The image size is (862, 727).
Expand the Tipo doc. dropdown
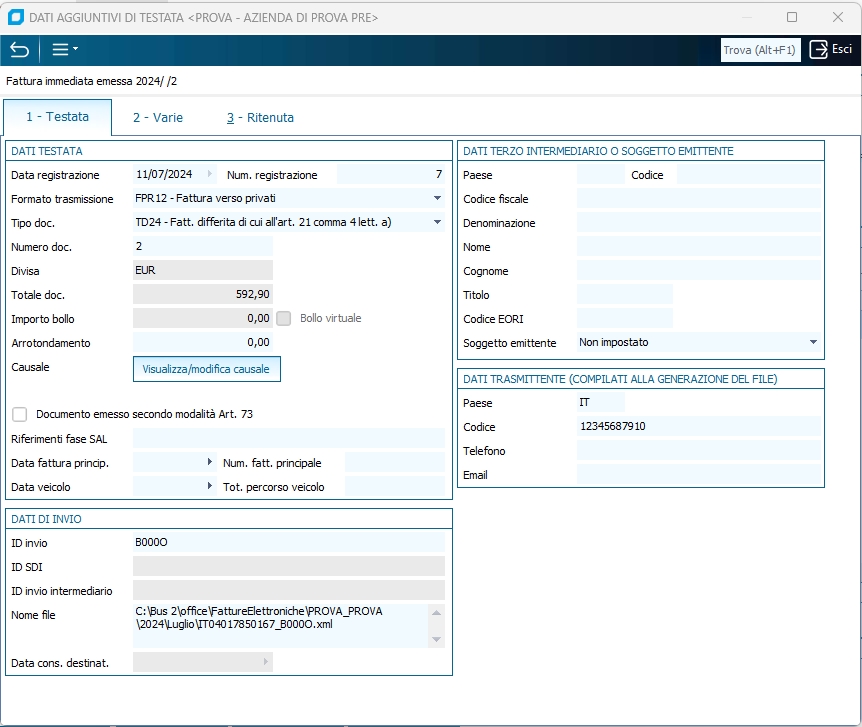coord(437,223)
